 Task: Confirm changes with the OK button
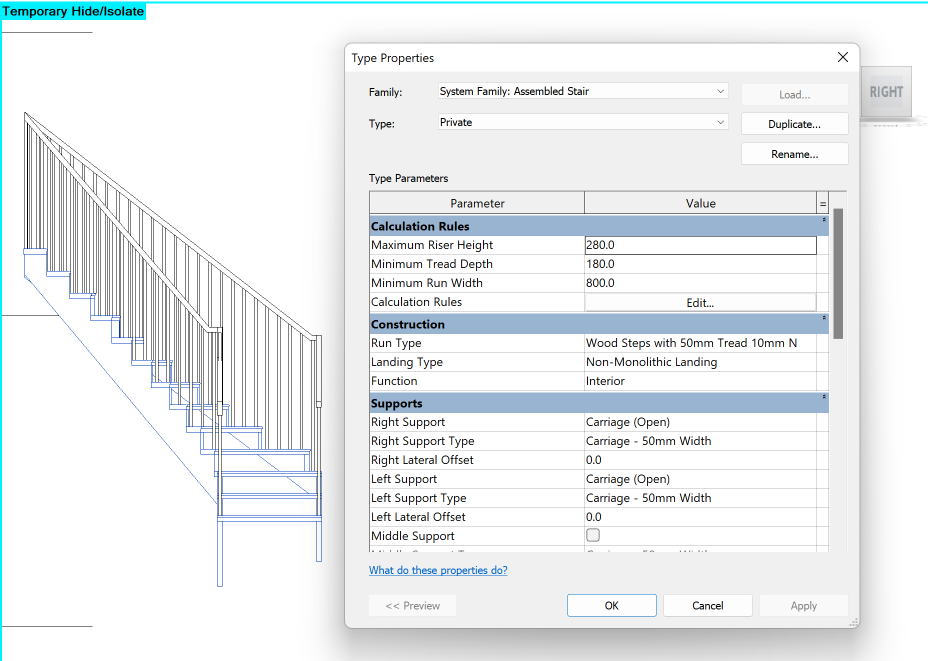tap(611, 605)
